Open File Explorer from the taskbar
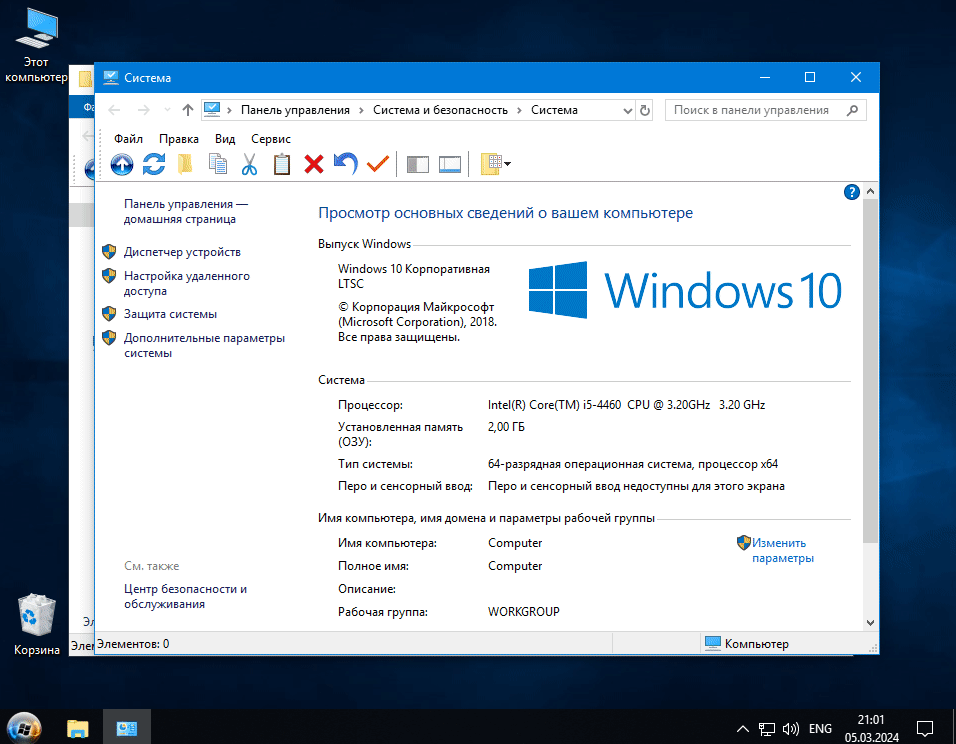The image size is (956, 744). [x=77, y=728]
